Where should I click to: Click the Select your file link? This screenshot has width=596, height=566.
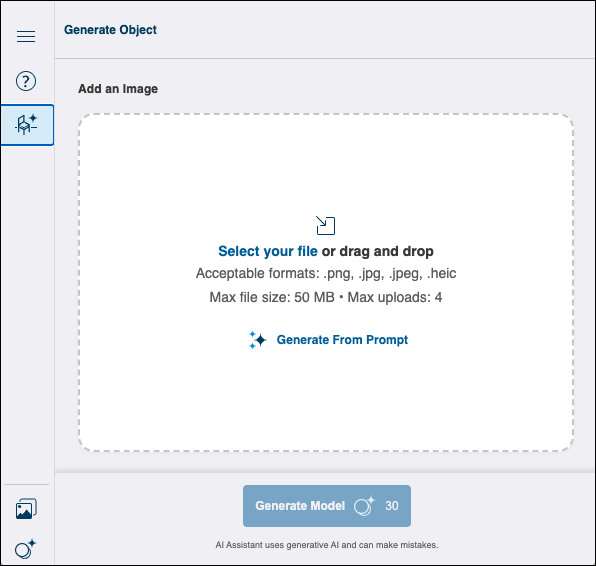click(x=268, y=251)
